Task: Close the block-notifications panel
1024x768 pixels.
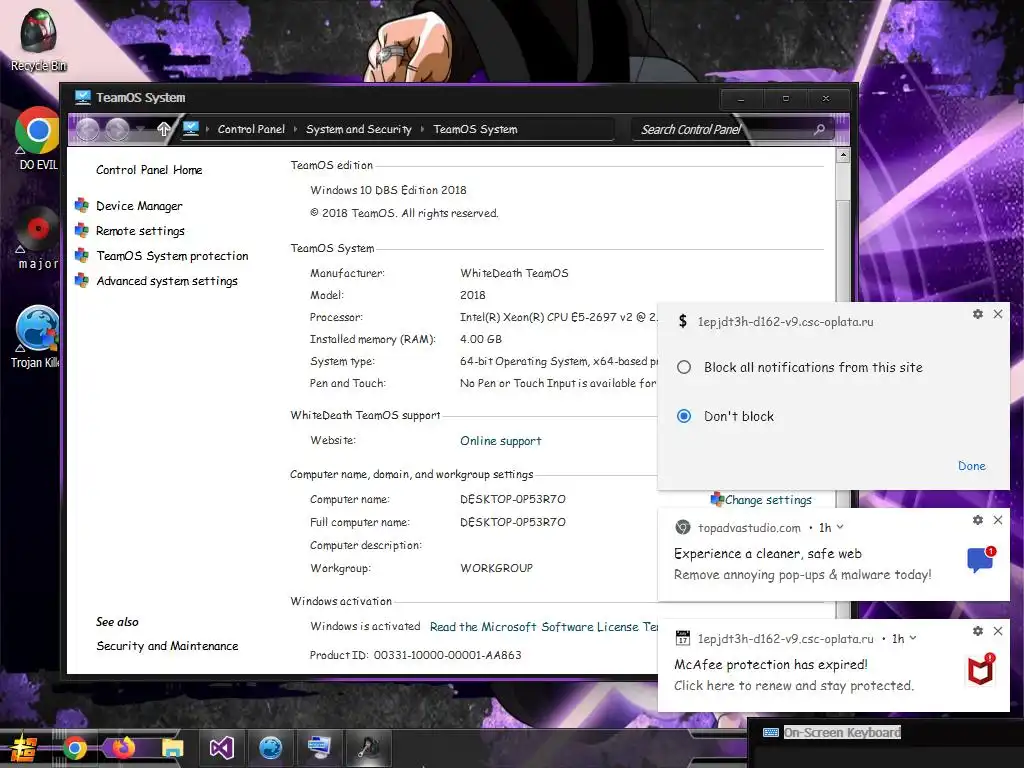Action: click(998, 314)
